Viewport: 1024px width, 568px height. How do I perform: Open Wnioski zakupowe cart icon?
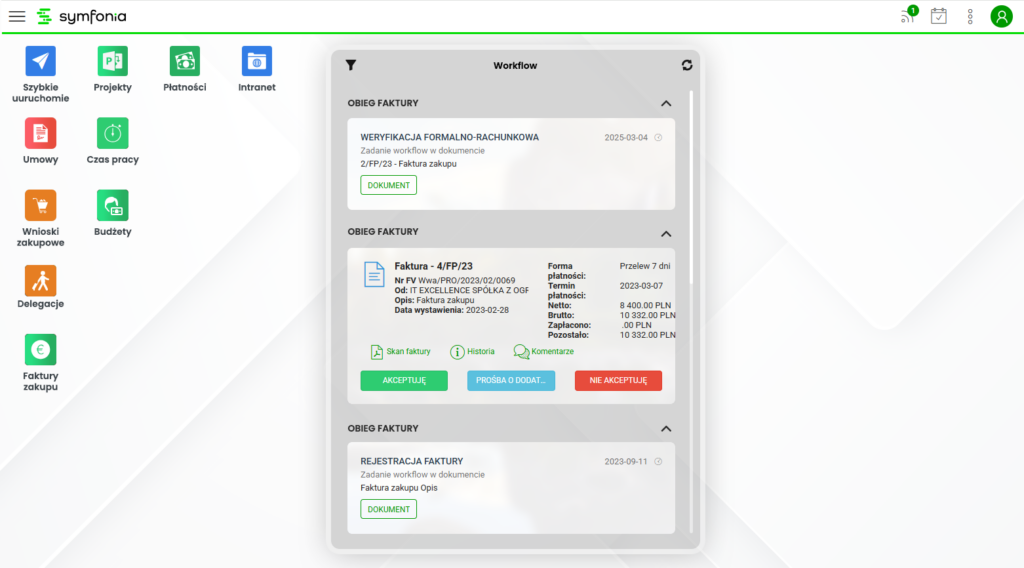click(41, 205)
